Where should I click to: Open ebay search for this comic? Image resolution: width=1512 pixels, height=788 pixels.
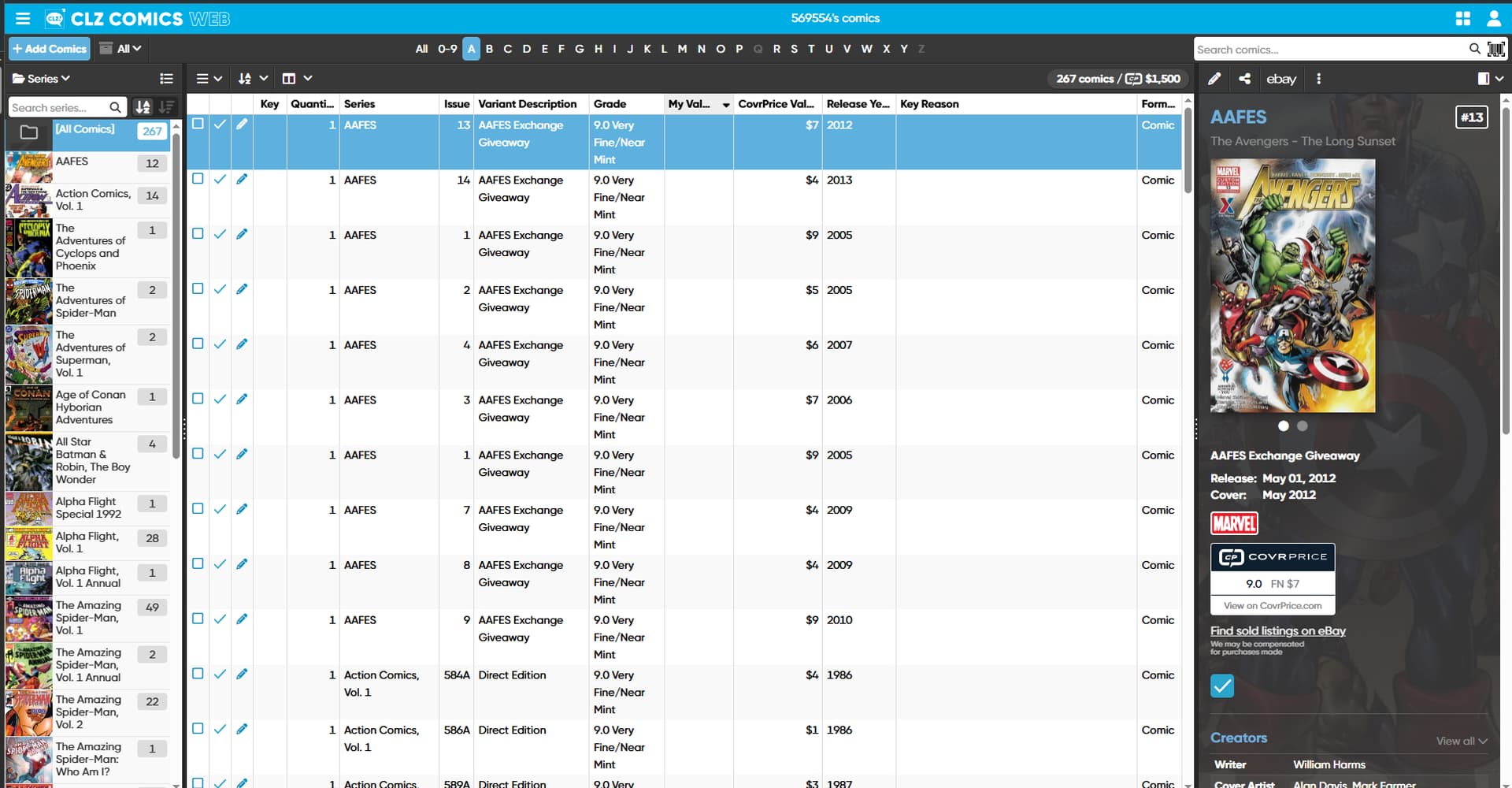[1280, 78]
